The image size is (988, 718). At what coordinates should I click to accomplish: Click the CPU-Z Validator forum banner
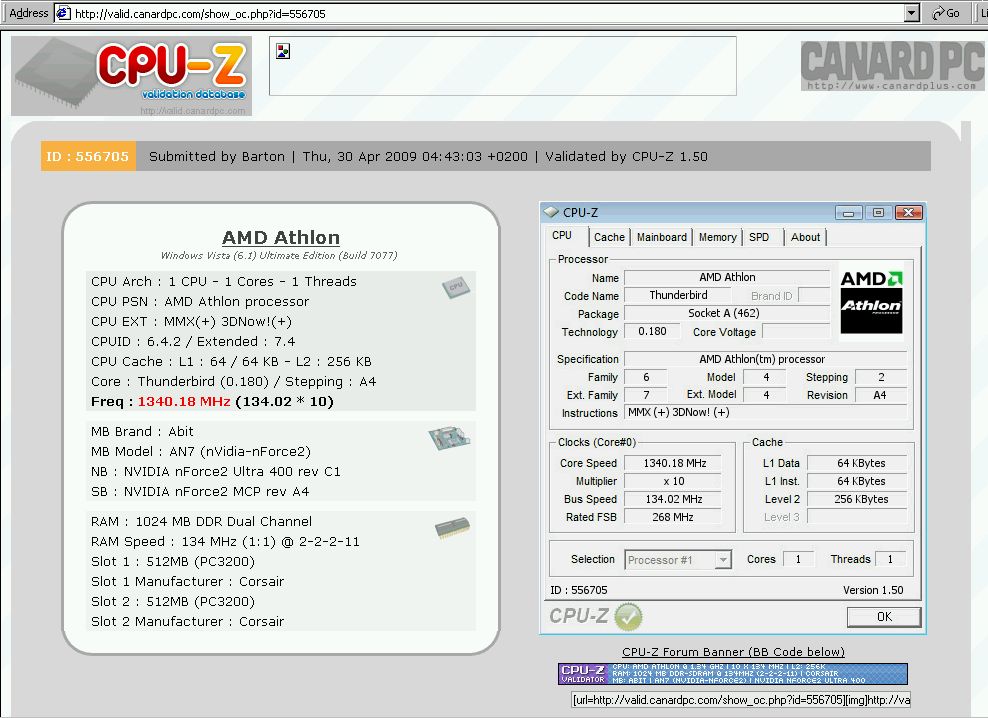point(733,674)
